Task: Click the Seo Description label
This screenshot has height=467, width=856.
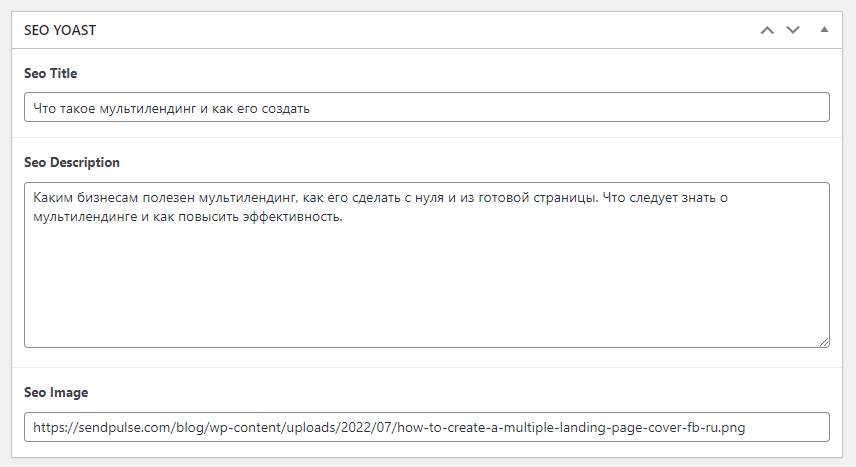Action: pyautogui.click(x=72, y=162)
